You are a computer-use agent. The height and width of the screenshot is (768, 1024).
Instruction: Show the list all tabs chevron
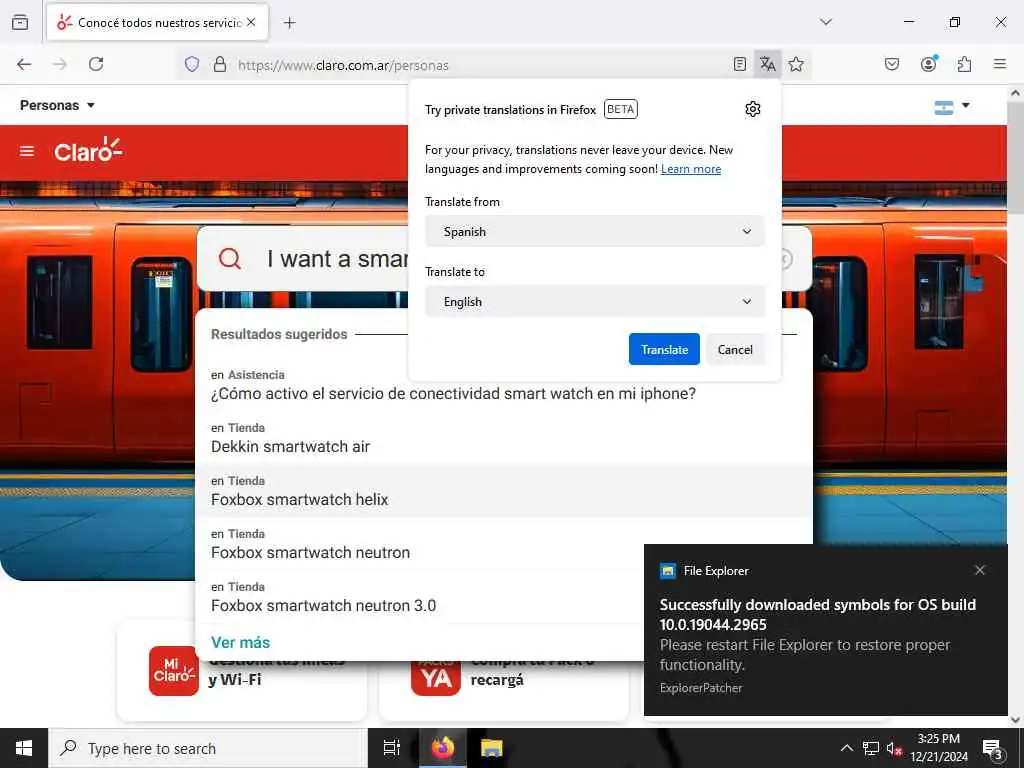[825, 22]
